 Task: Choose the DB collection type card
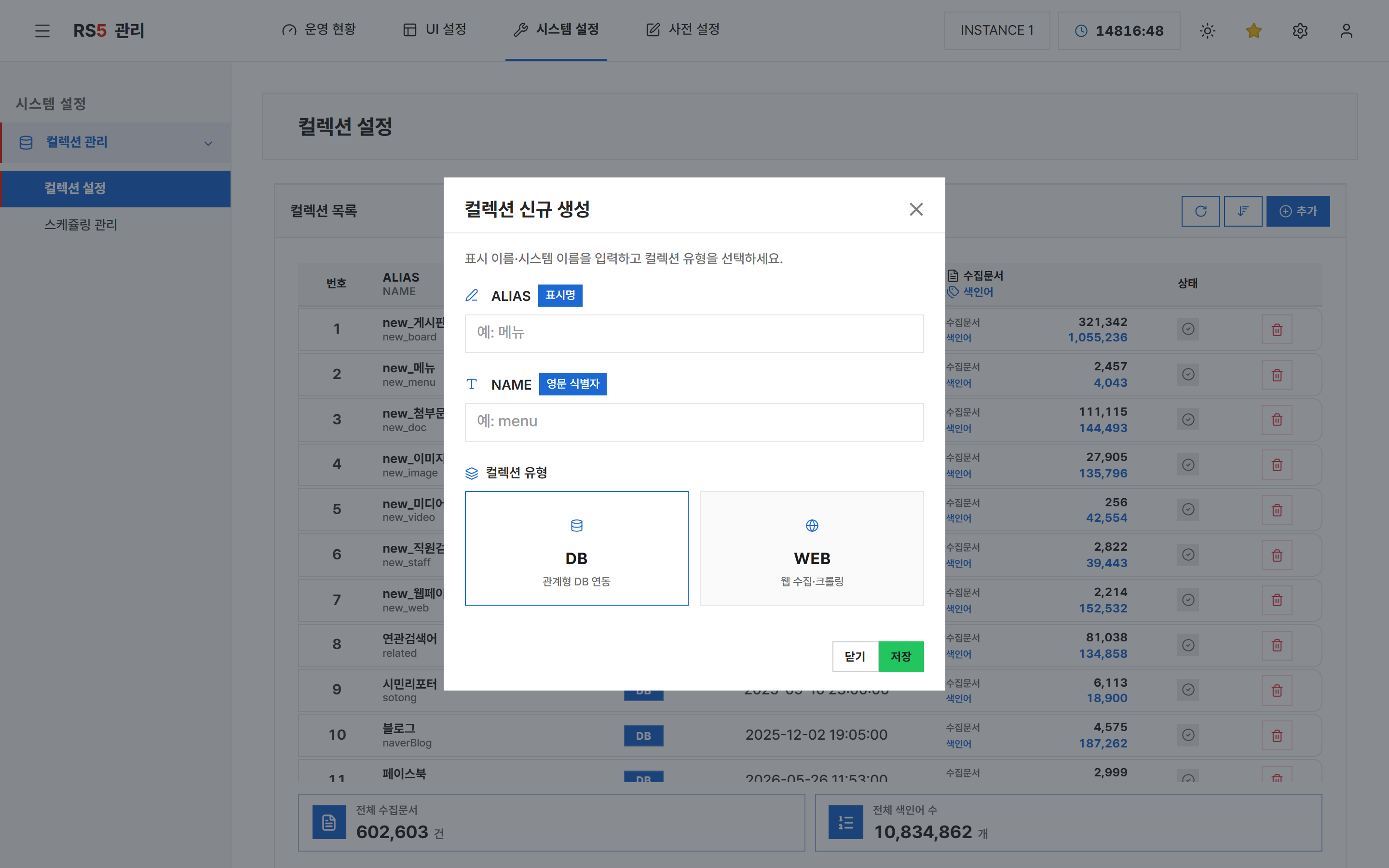click(x=576, y=548)
